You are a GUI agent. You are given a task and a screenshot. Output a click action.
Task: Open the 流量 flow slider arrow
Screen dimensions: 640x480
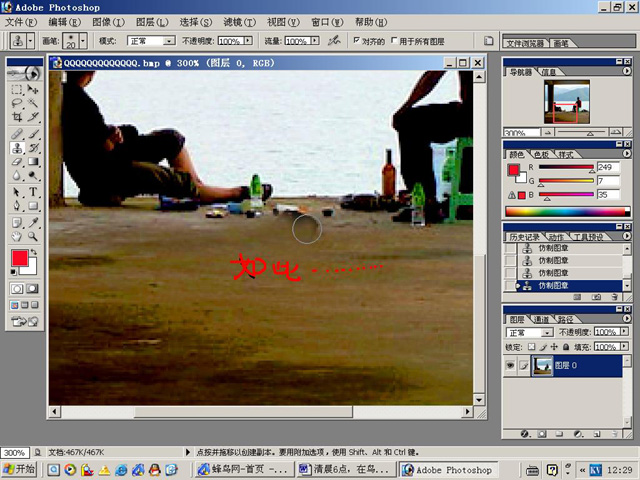point(315,41)
